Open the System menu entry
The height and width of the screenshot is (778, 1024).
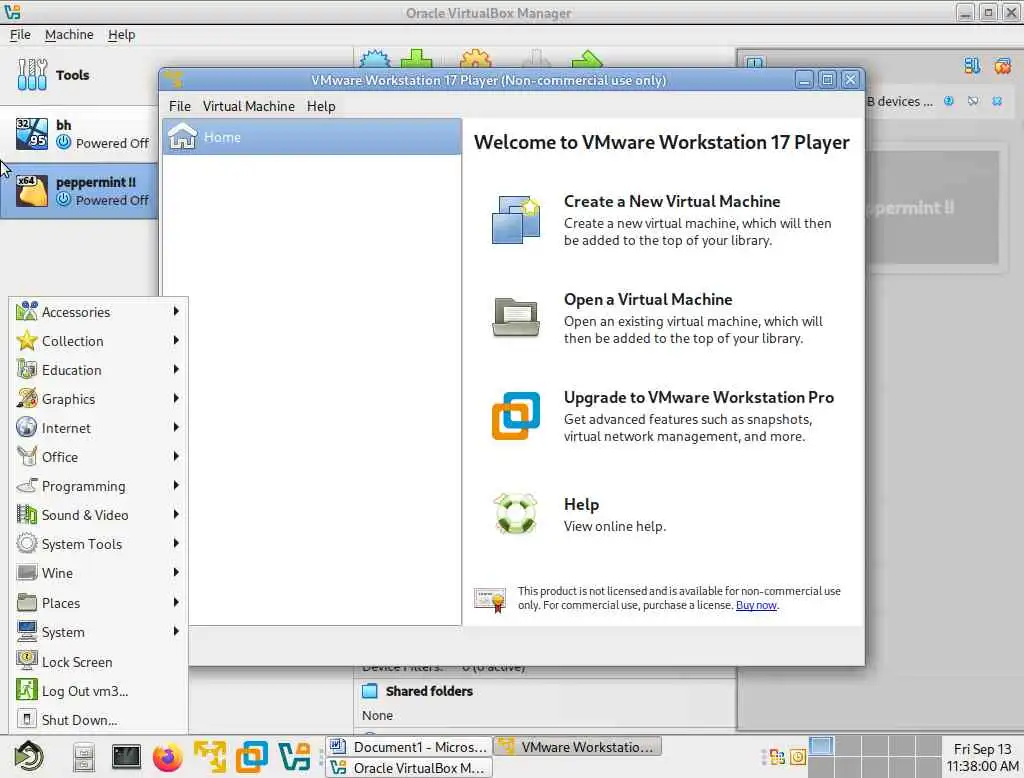point(98,632)
